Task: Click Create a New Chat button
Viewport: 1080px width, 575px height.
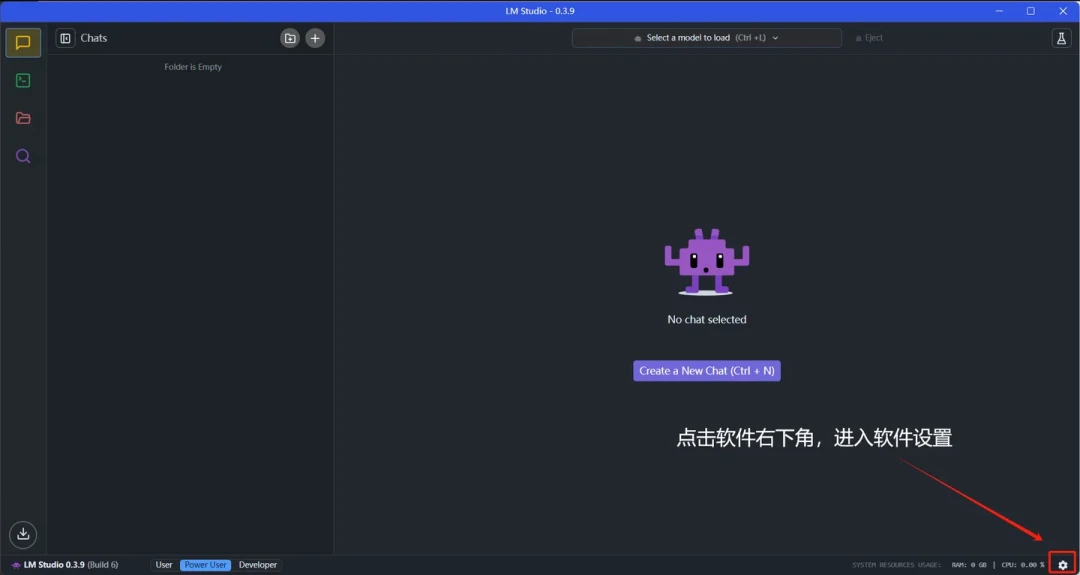Action: (x=707, y=370)
